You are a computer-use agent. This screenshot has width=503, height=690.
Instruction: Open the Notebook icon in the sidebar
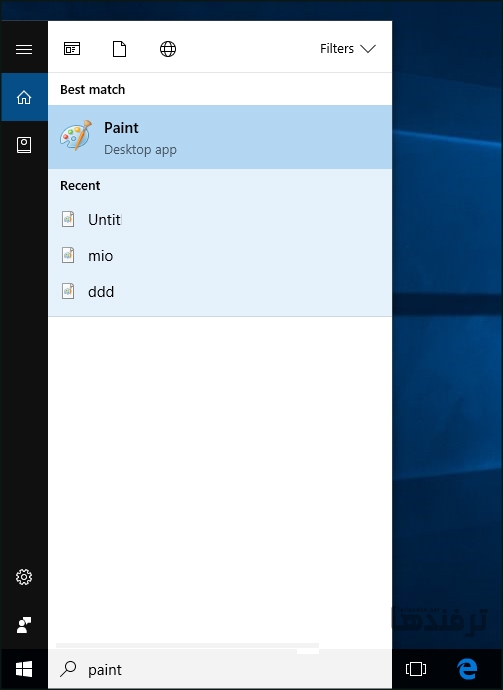pos(24,145)
